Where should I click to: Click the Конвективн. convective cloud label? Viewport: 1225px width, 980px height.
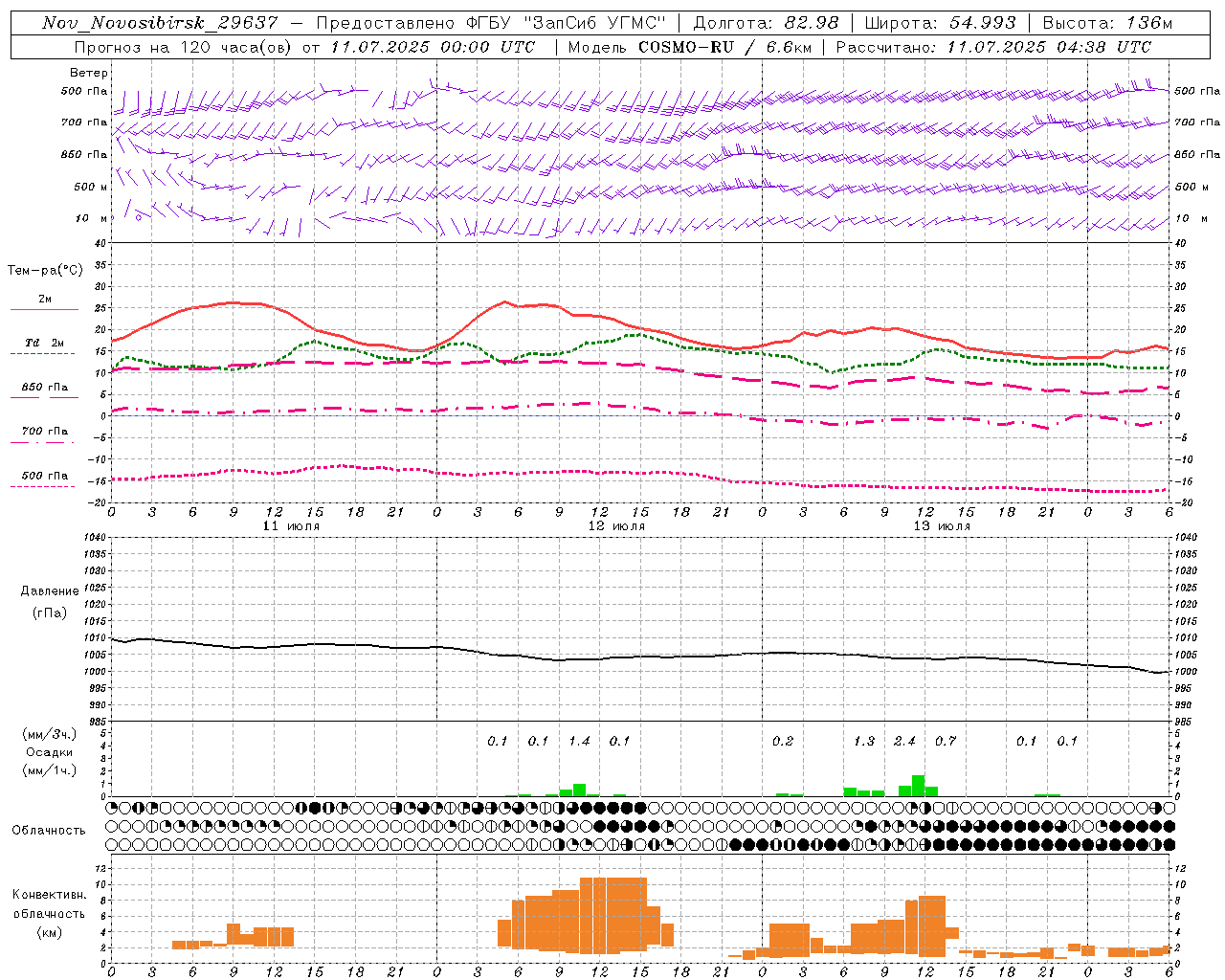(50, 895)
